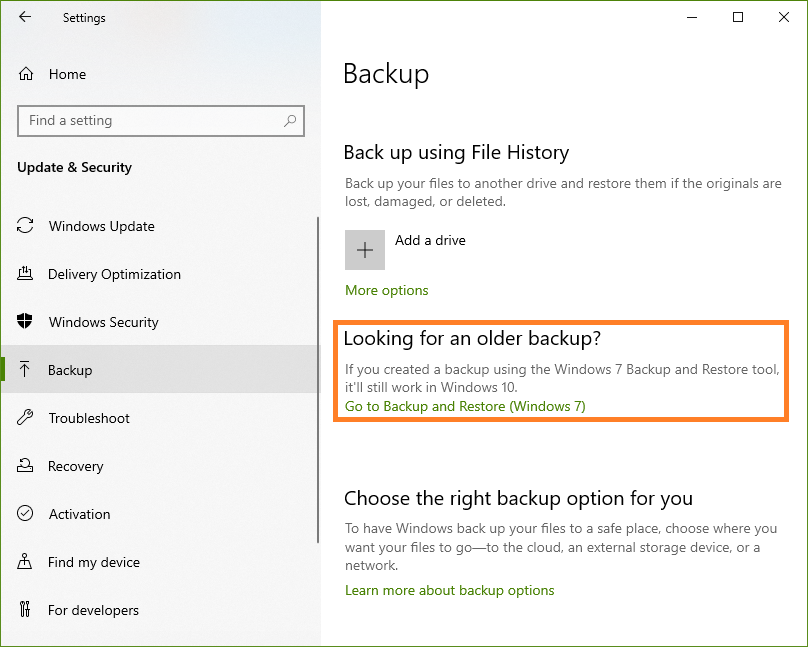
Task: Click the Troubleshoot wrench icon
Action: (25, 417)
